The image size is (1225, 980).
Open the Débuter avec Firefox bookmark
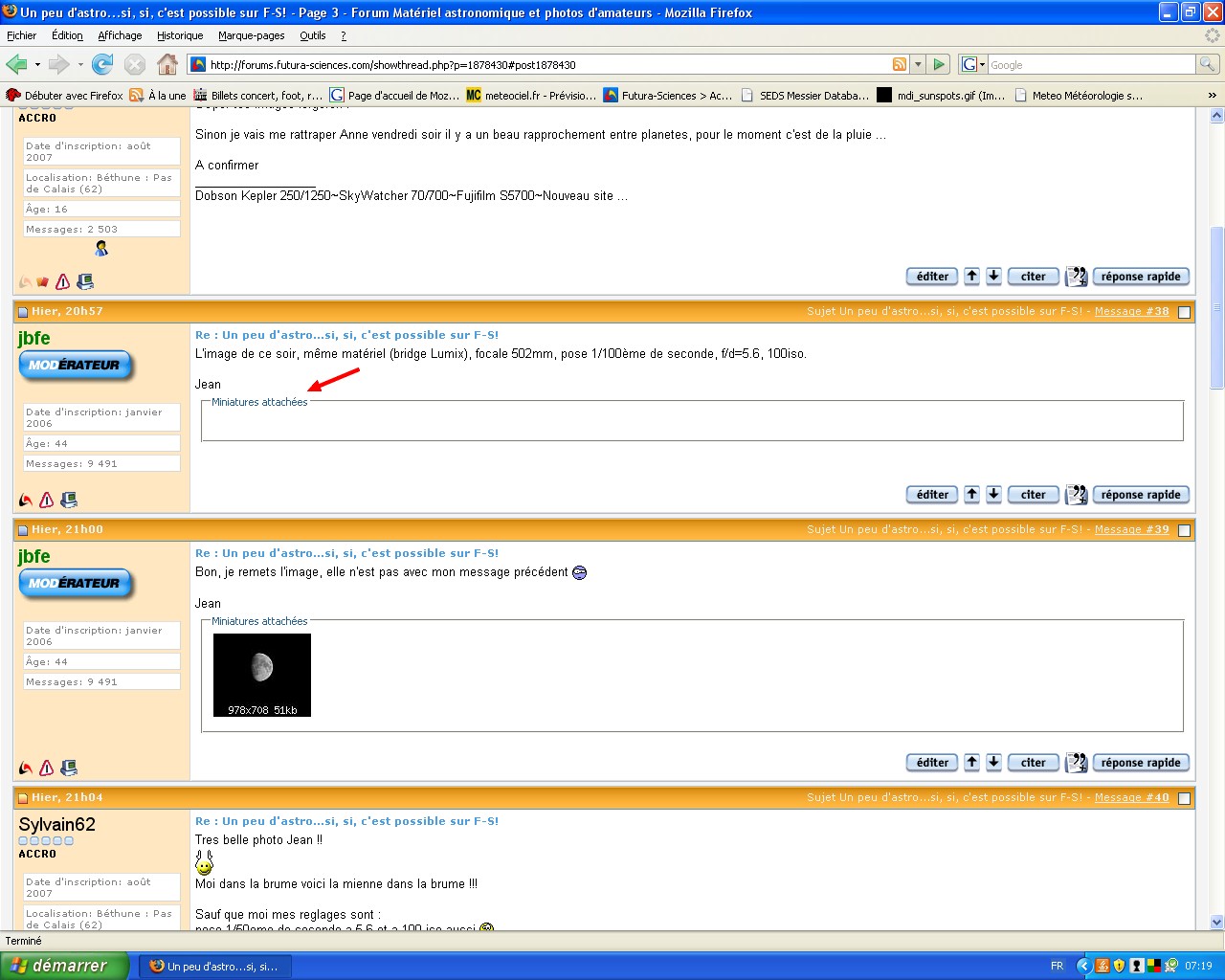65,96
